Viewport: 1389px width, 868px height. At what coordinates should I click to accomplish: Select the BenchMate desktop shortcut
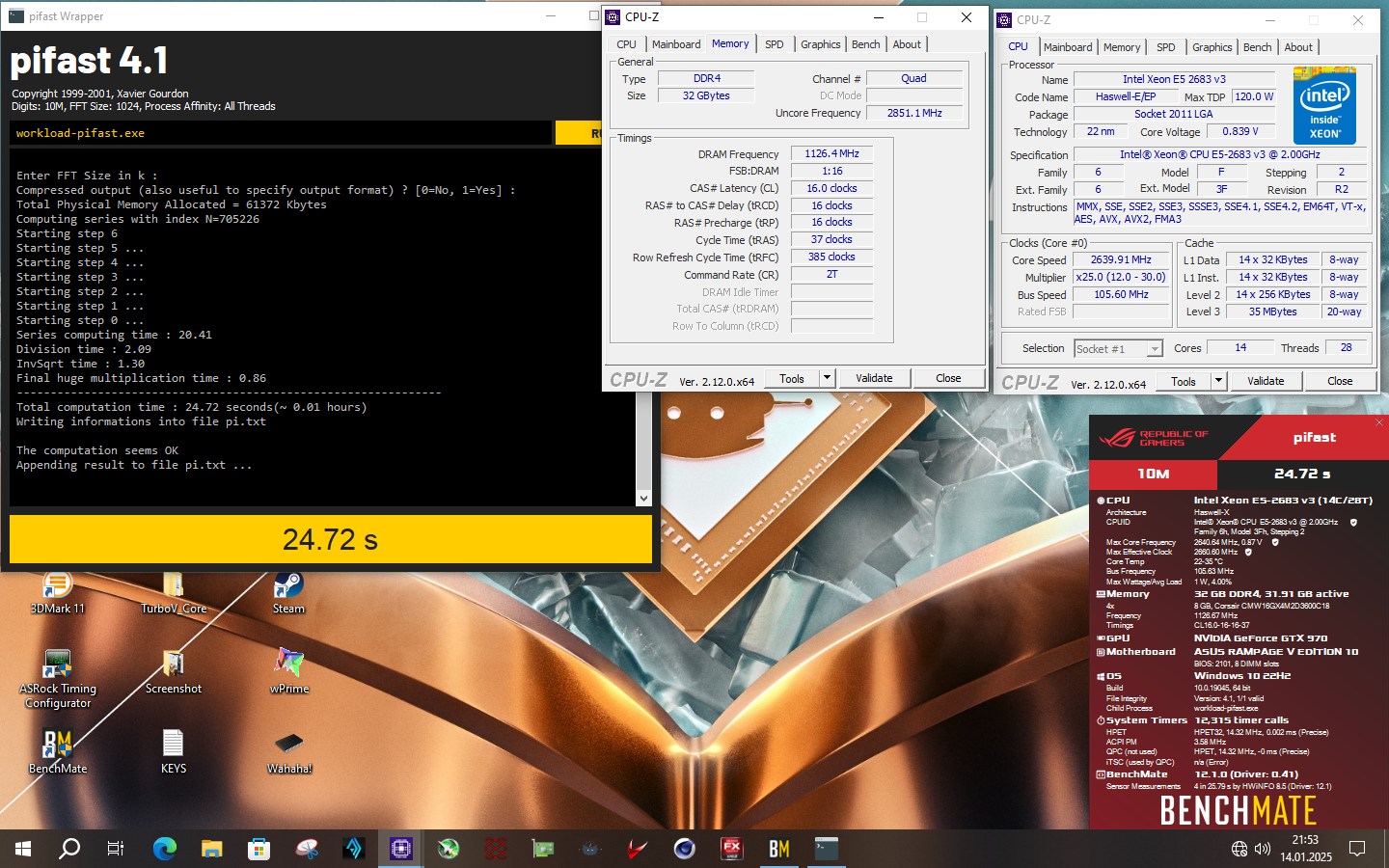click(58, 752)
